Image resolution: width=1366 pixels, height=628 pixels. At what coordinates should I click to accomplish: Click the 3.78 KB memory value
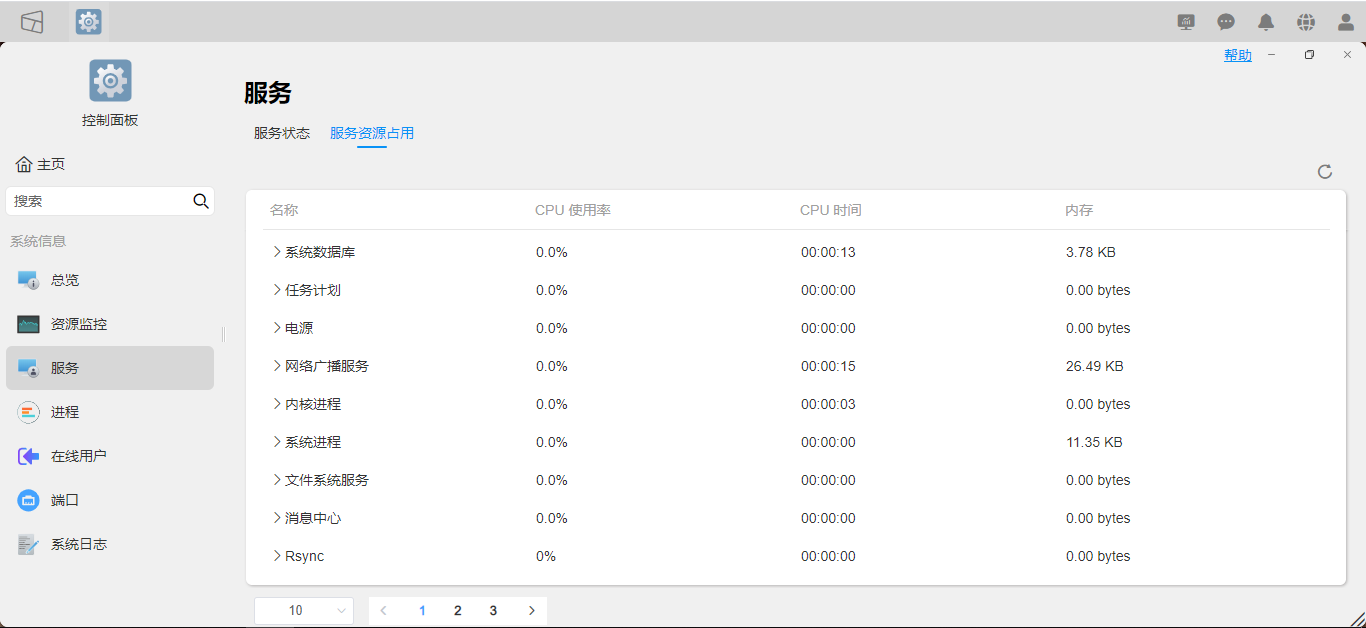pyautogui.click(x=1091, y=252)
